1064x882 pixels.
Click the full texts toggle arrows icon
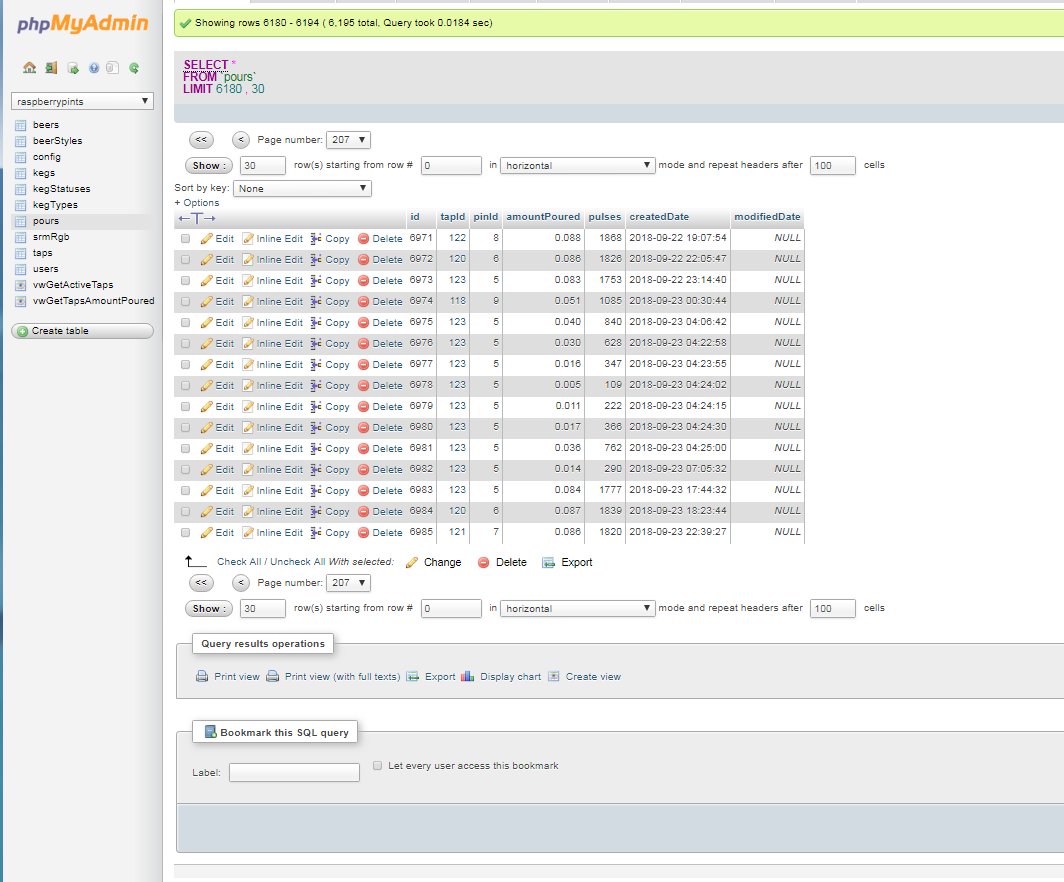(197, 218)
